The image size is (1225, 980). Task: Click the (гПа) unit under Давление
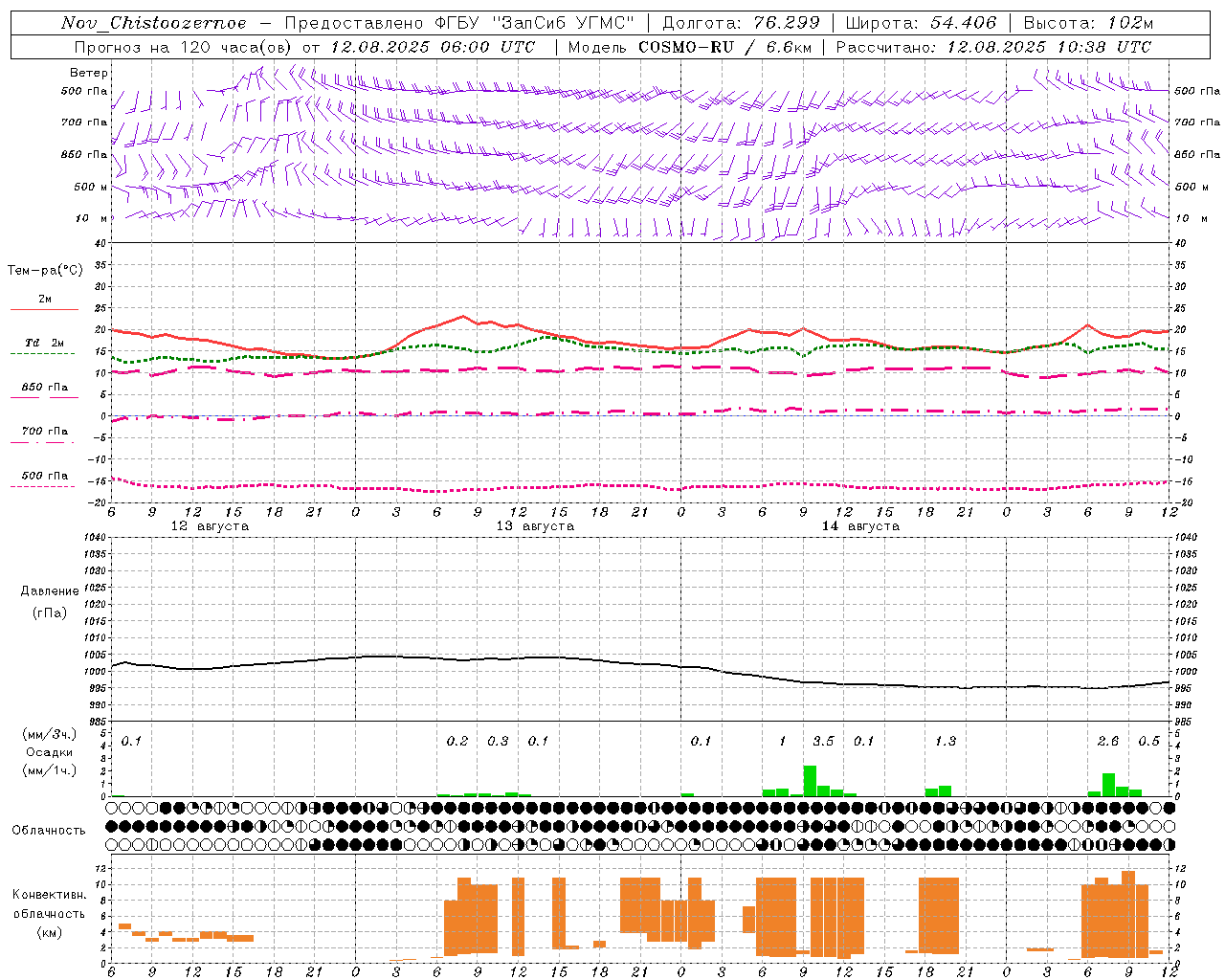(50, 612)
